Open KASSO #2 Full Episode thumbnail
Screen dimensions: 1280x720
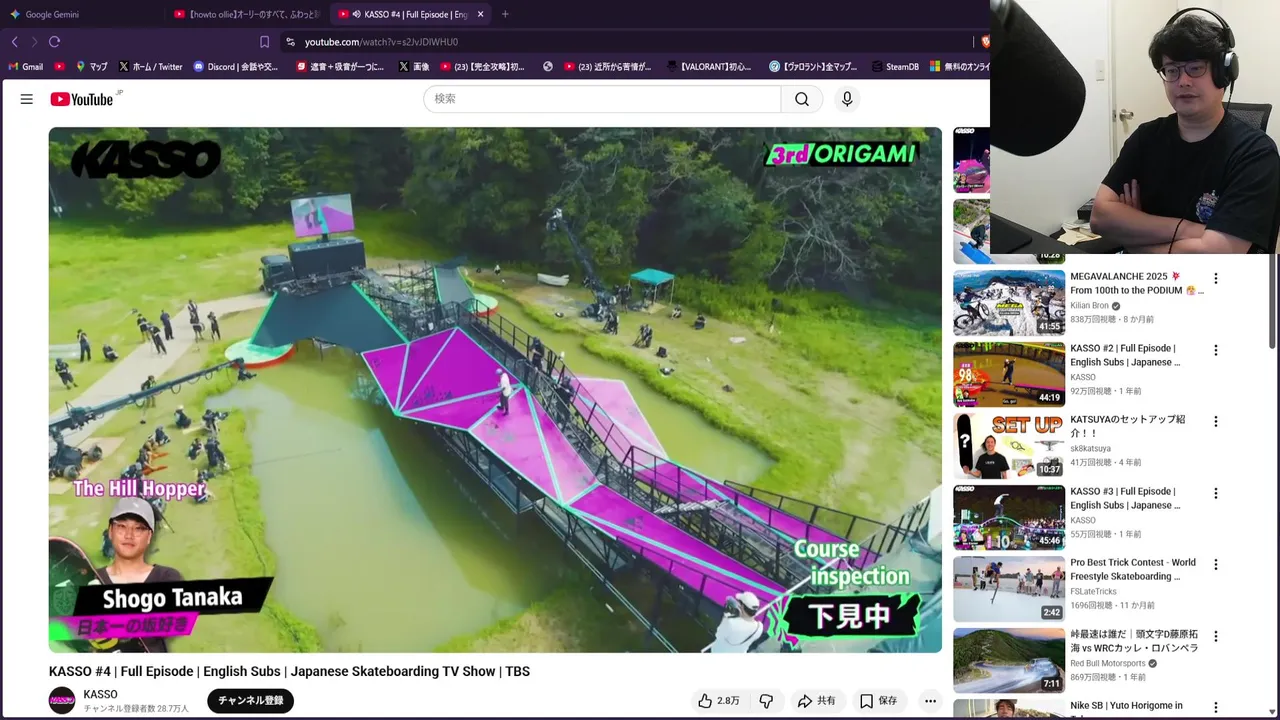(x=1009, y=374)
